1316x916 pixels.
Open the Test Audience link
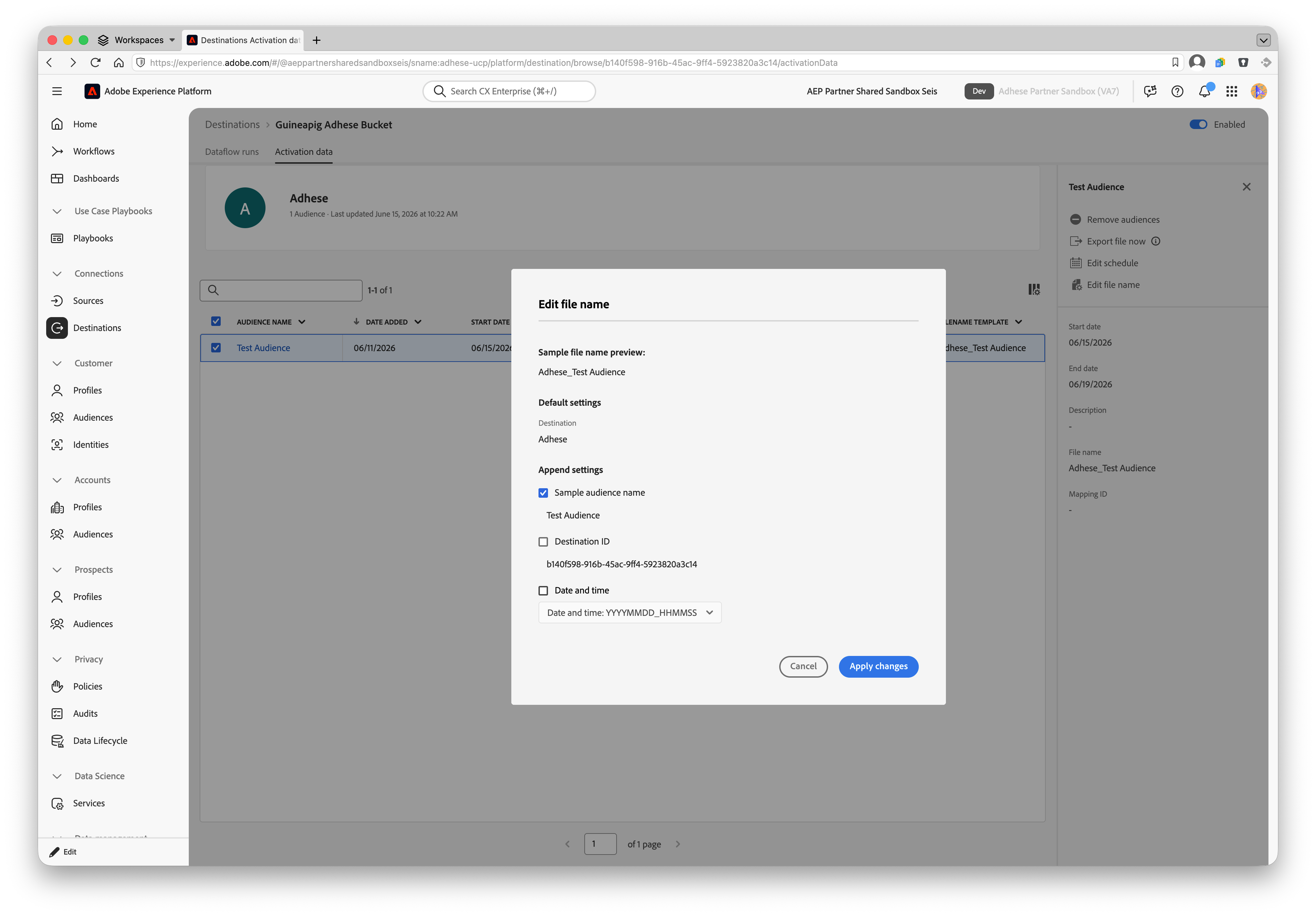pyautogui.click(x=263, y=347)
